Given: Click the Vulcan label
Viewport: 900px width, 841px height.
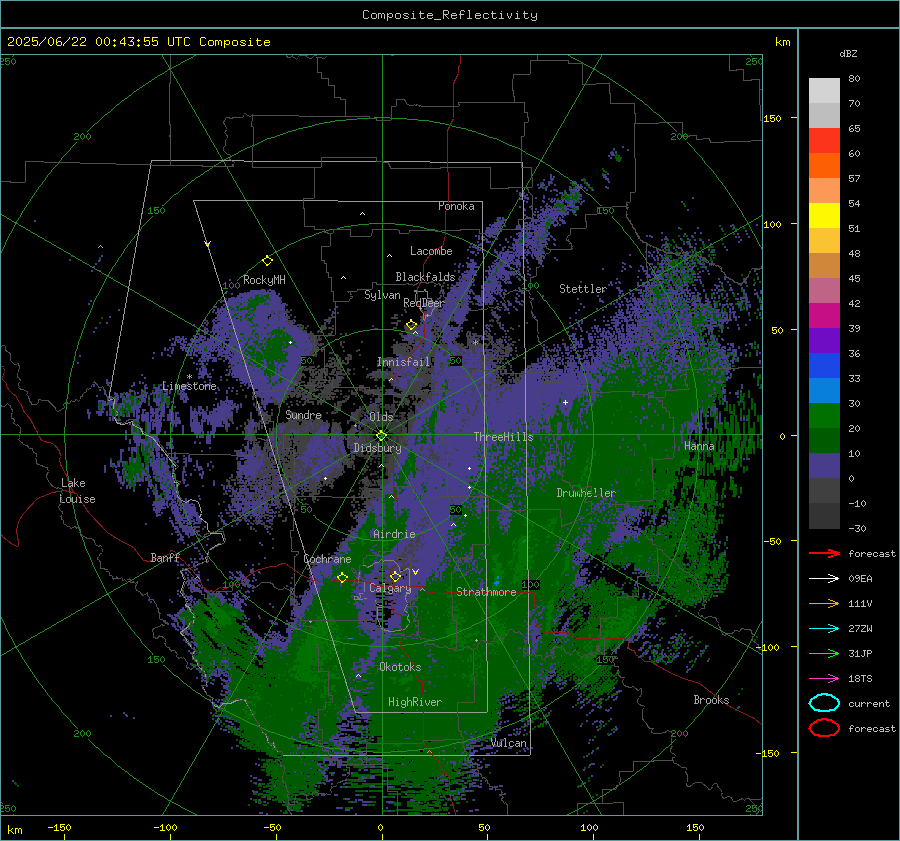Looking at the screenshot, I should [x=509, y=743].
